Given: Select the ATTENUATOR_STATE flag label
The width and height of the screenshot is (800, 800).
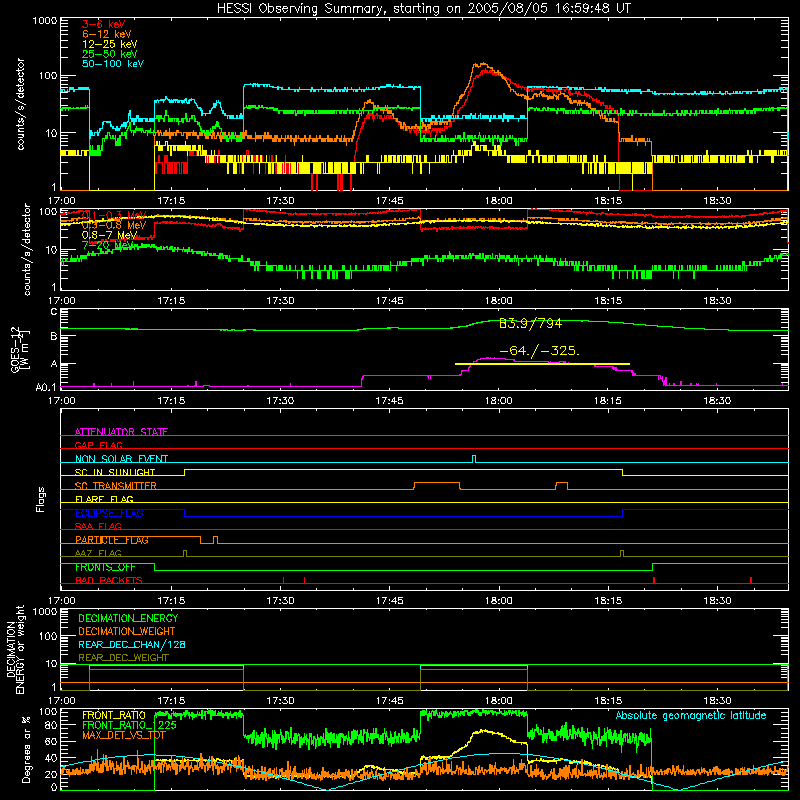Looking at the screenshot, I should [x=121, y=432].
